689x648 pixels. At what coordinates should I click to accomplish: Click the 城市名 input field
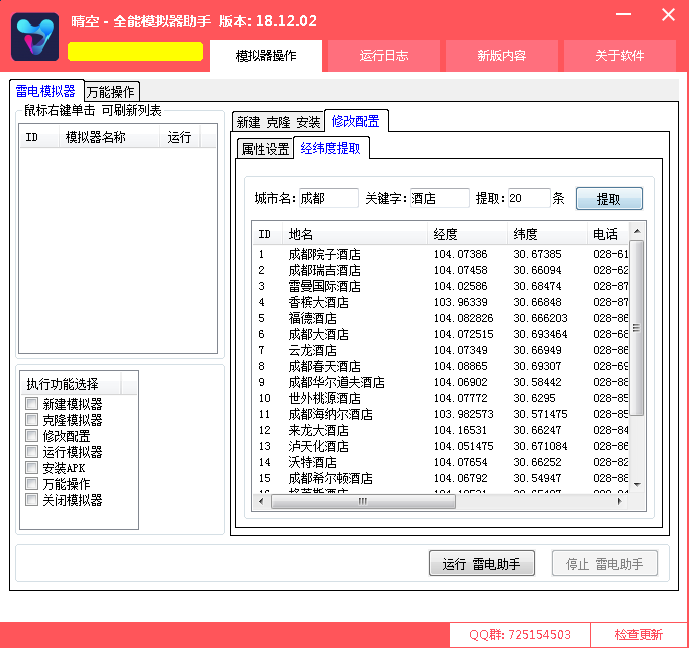(x=329, y=198)
